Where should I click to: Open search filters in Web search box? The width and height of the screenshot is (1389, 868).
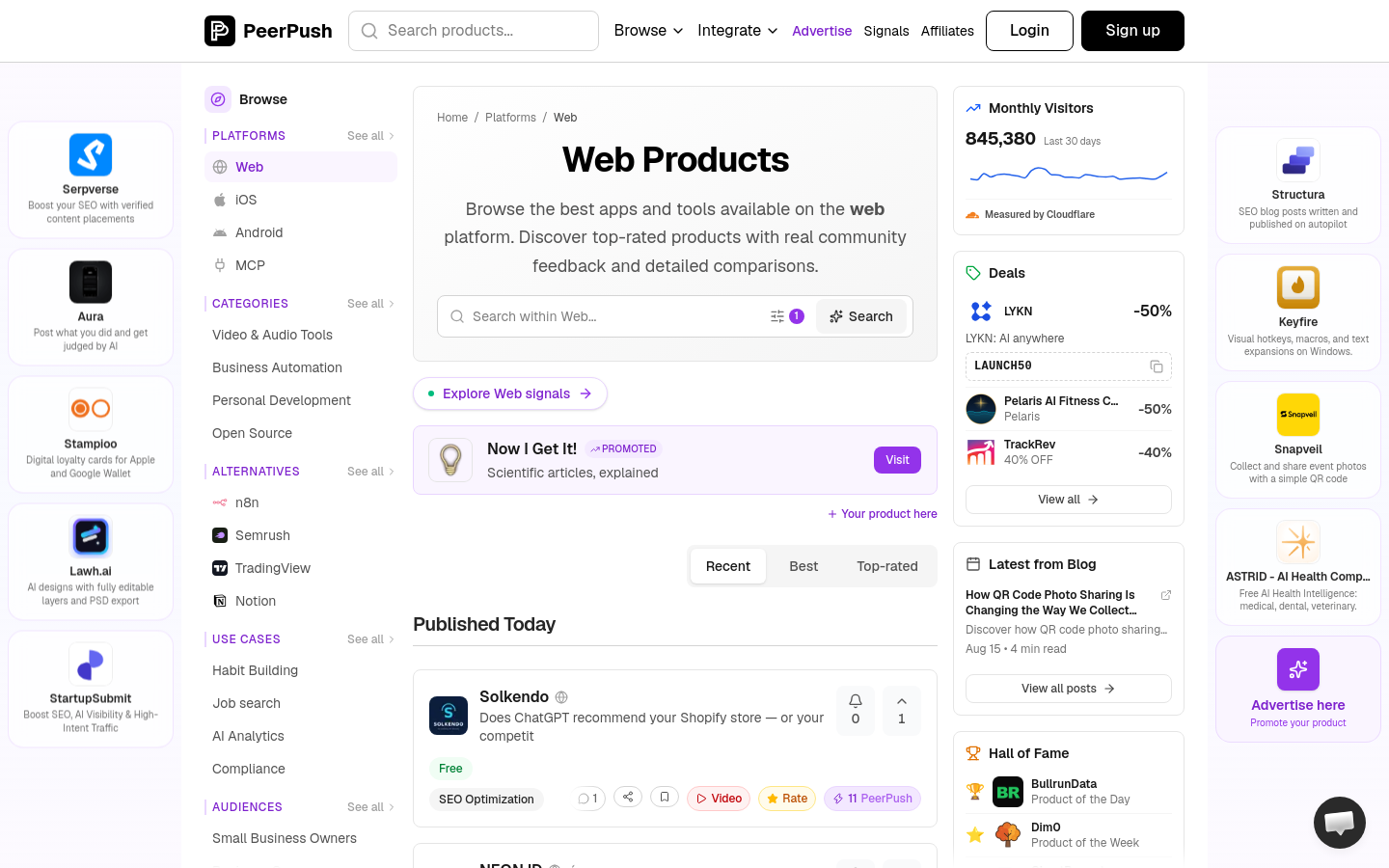coord(787,316)
